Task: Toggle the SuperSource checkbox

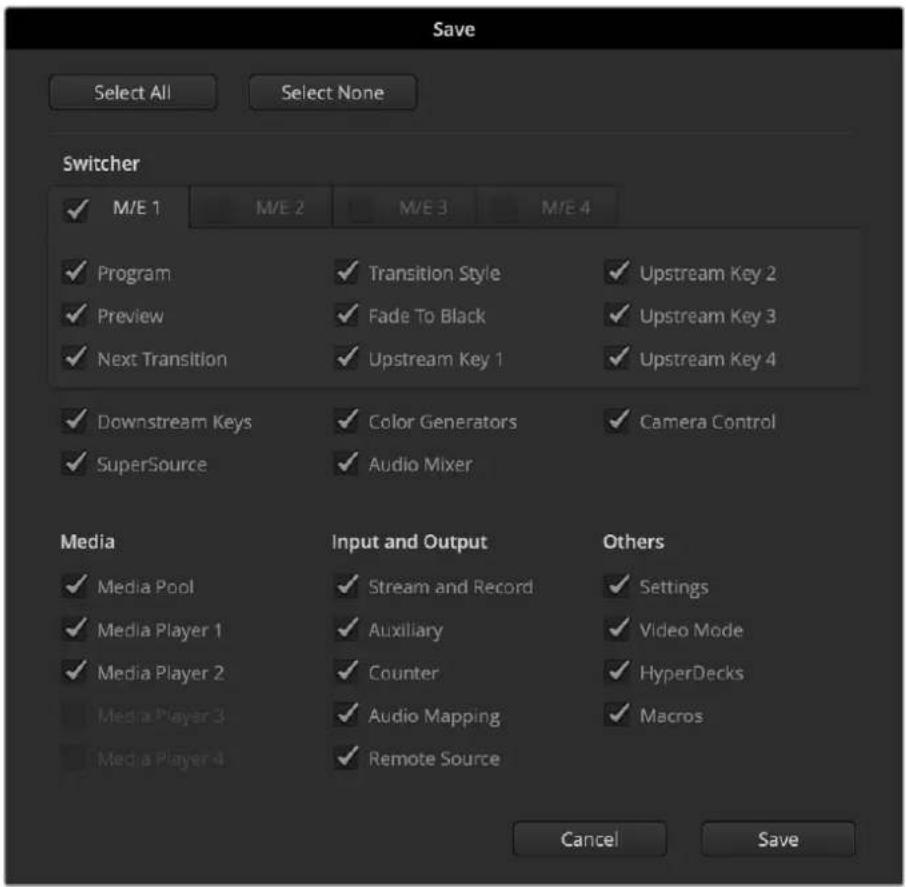Action: 75,463
